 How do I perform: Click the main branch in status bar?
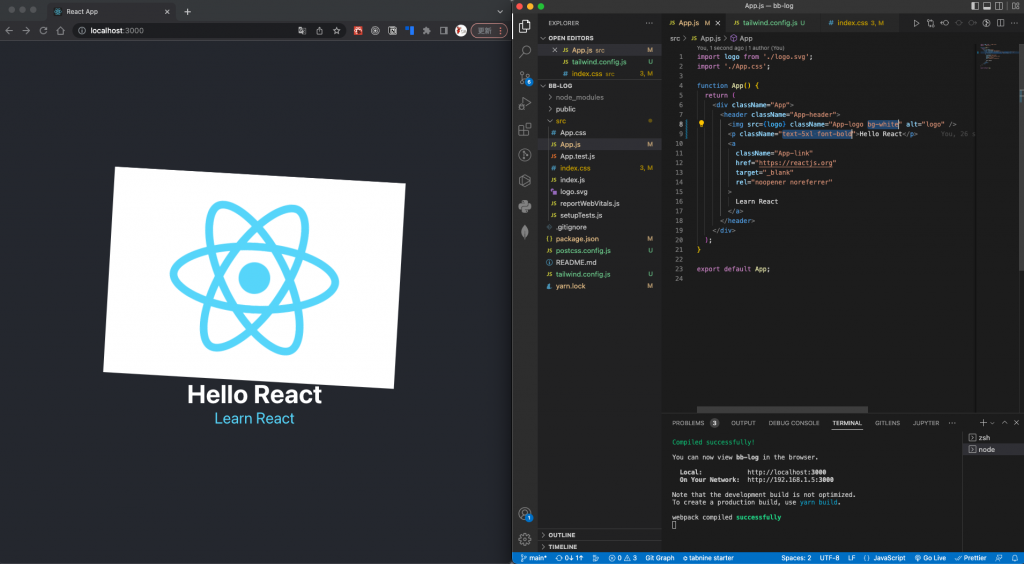point(534,558)
